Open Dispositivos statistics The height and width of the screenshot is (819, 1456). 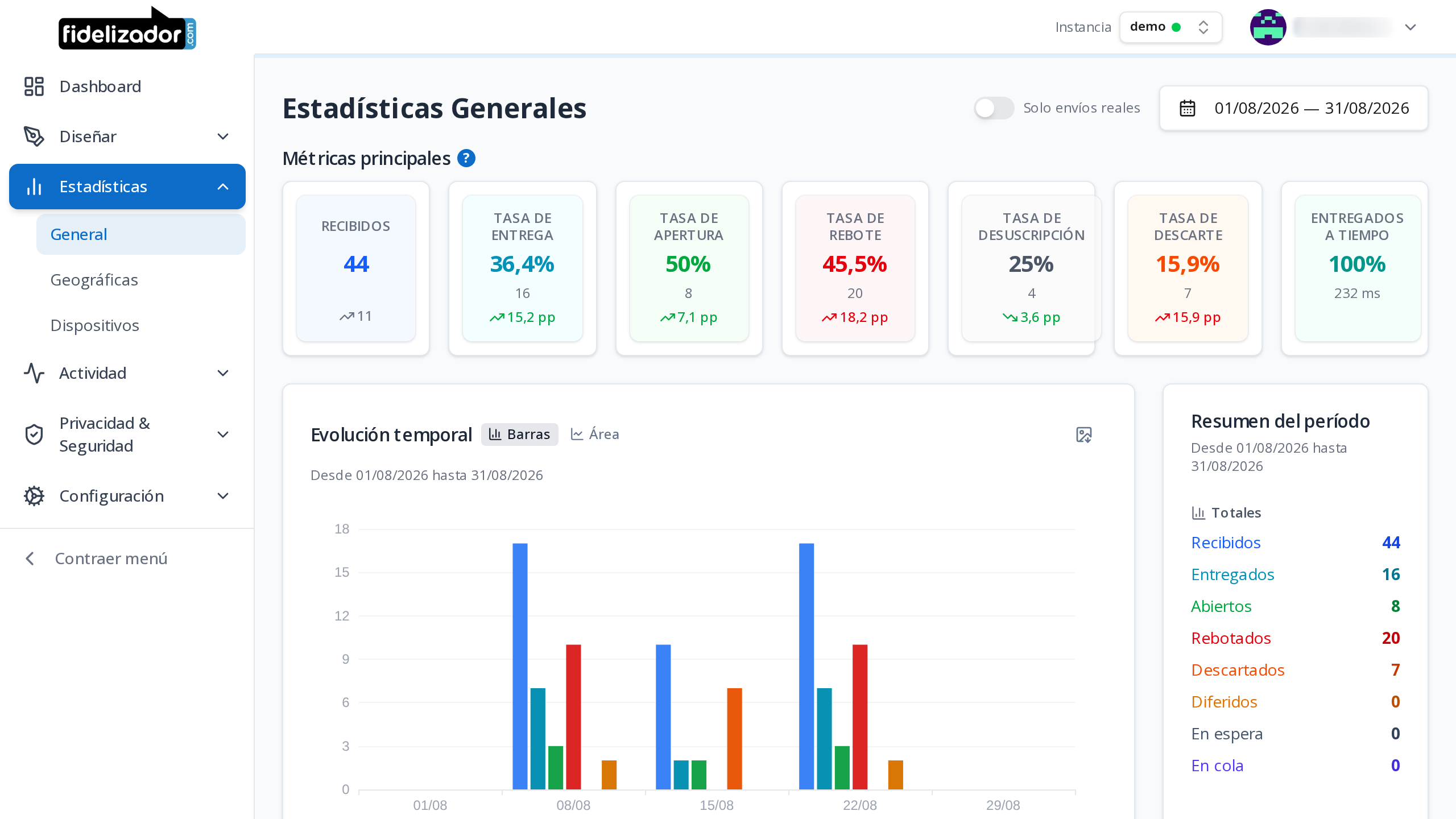[141, 325]
